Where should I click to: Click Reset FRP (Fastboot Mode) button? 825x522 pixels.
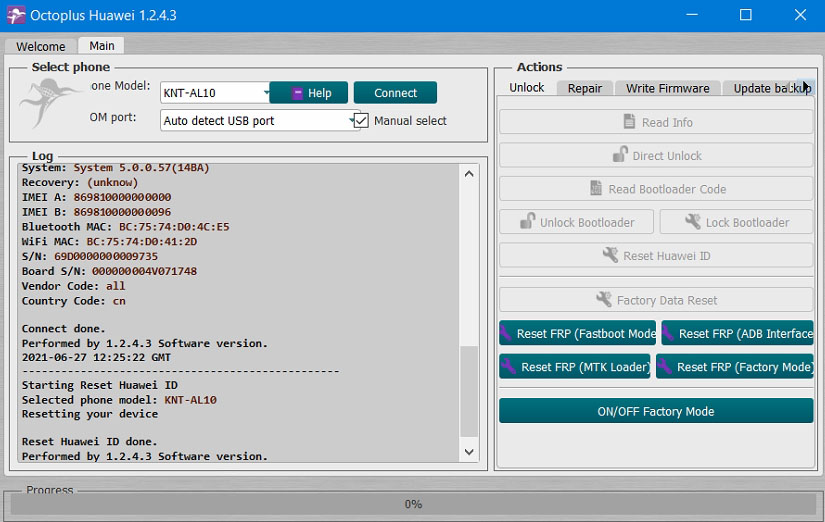click(x=578, y=333)
